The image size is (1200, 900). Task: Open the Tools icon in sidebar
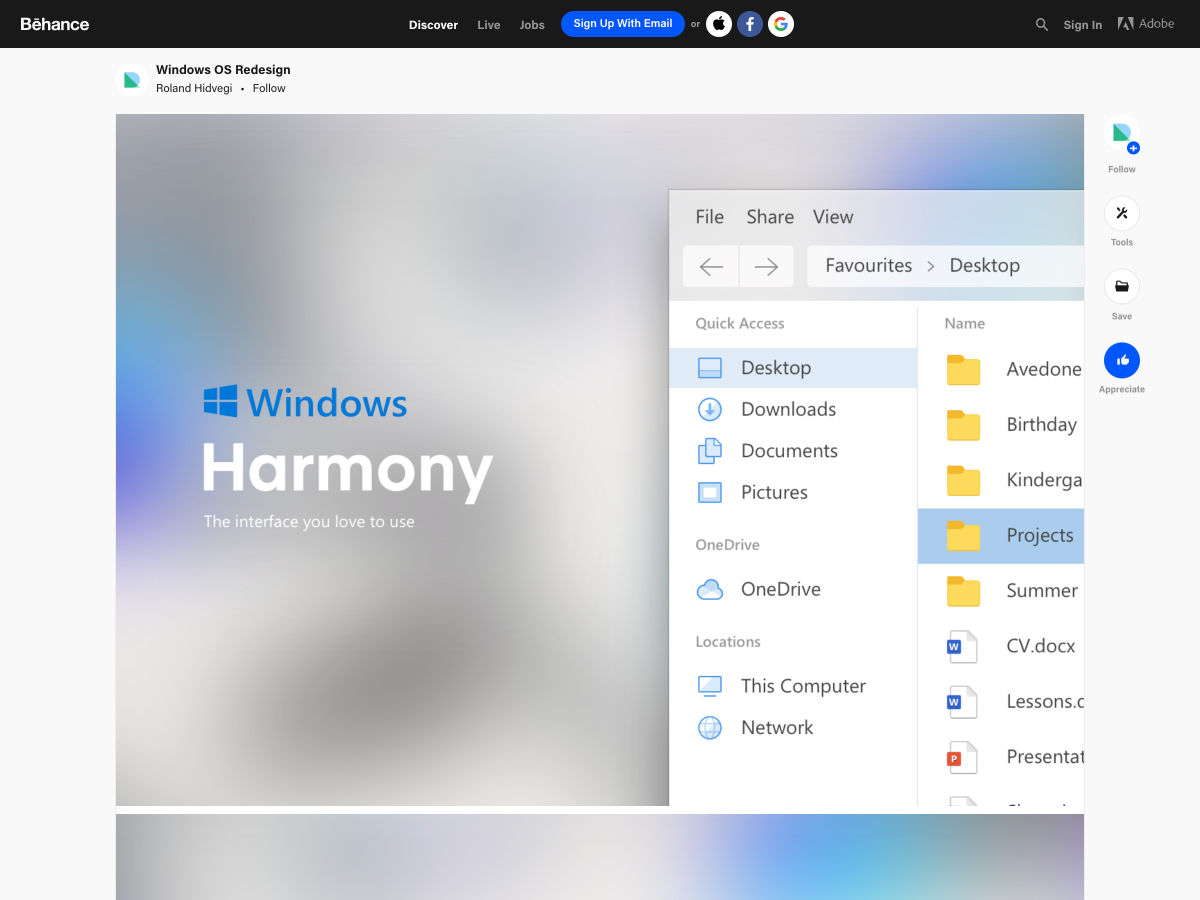point(1122,213)
